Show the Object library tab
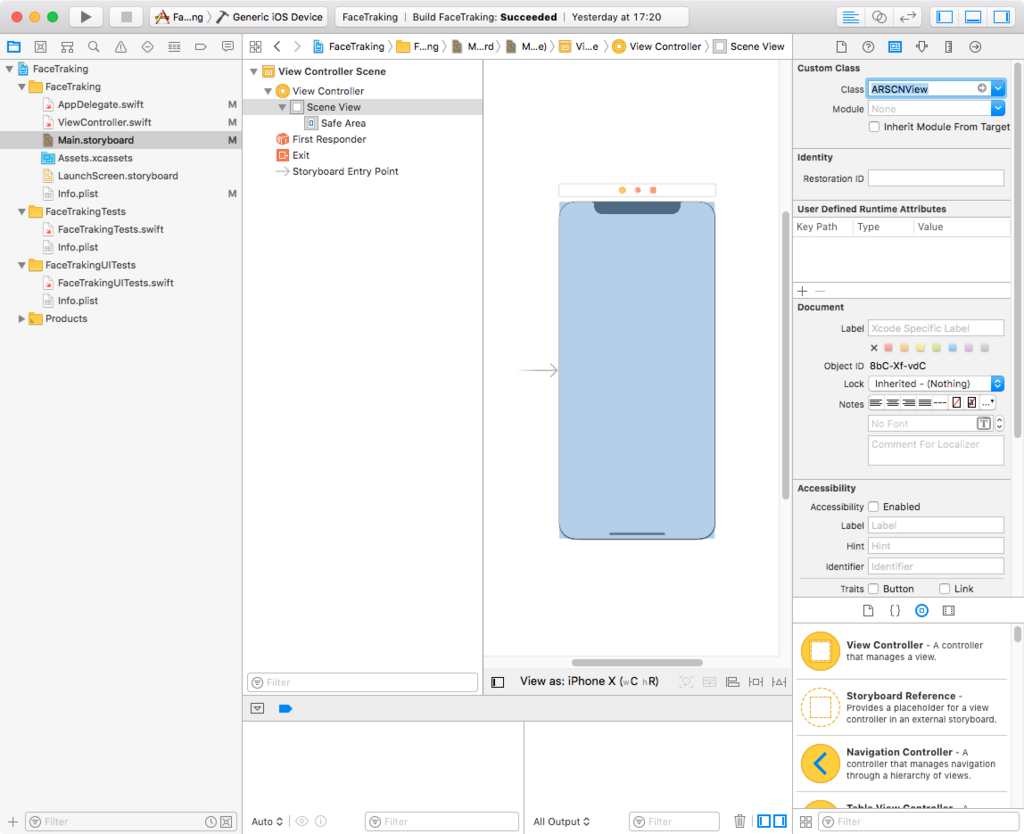This screenshot has height=834, width=1024. coord(921,611)
